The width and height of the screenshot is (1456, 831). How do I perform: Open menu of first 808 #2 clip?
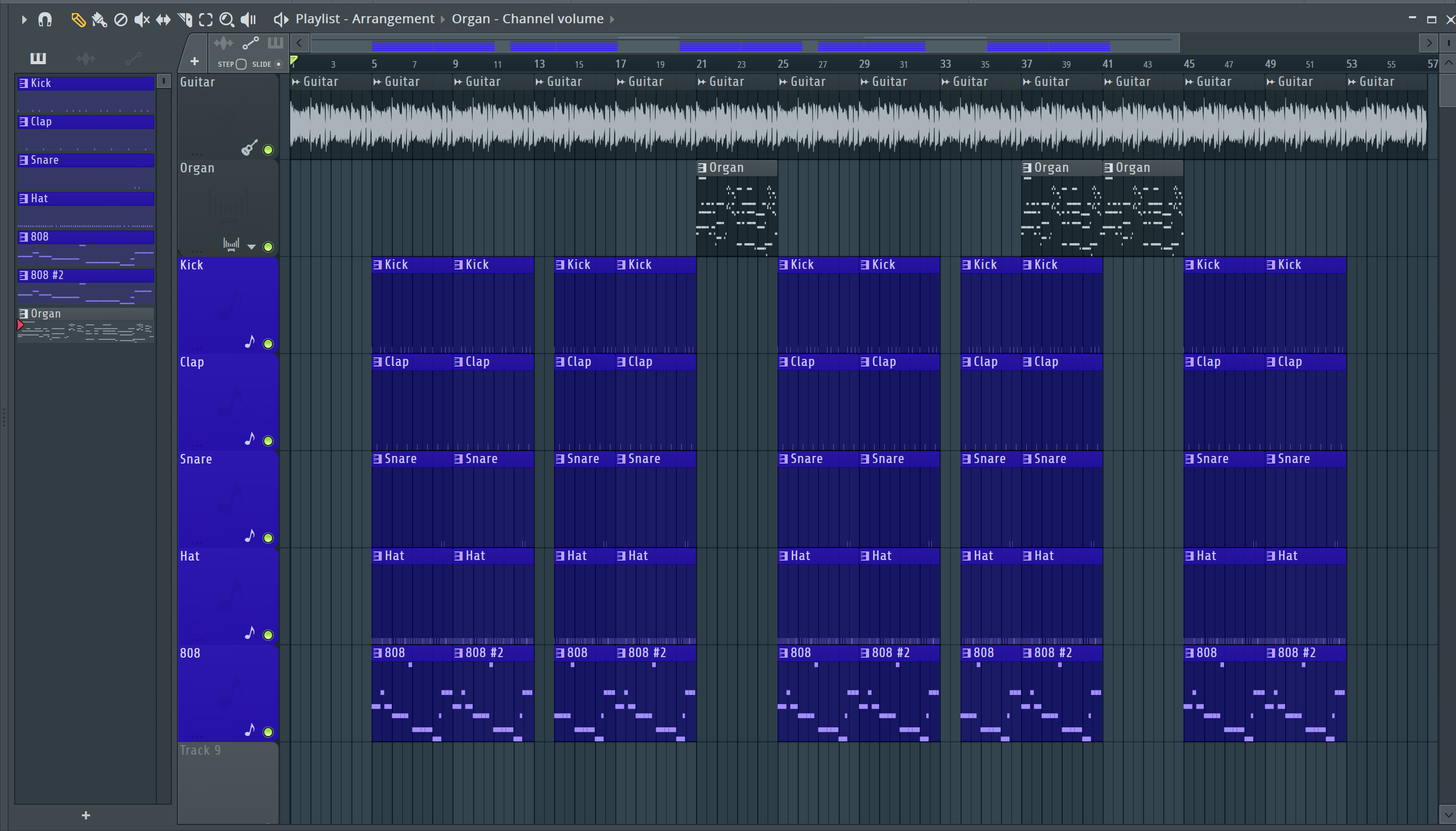tap(459, 653)
